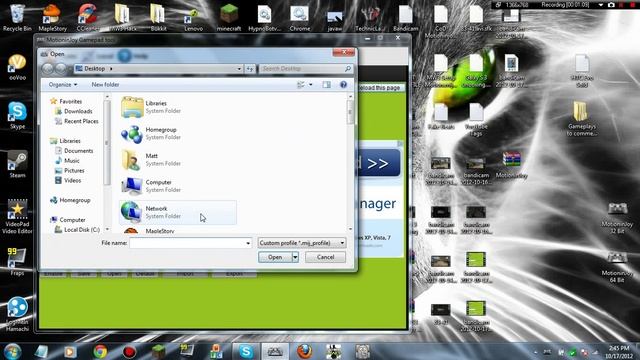Expand the Desktop breadcrumb arrow
This screenshot has width=640, height=360.
point(111,69)
